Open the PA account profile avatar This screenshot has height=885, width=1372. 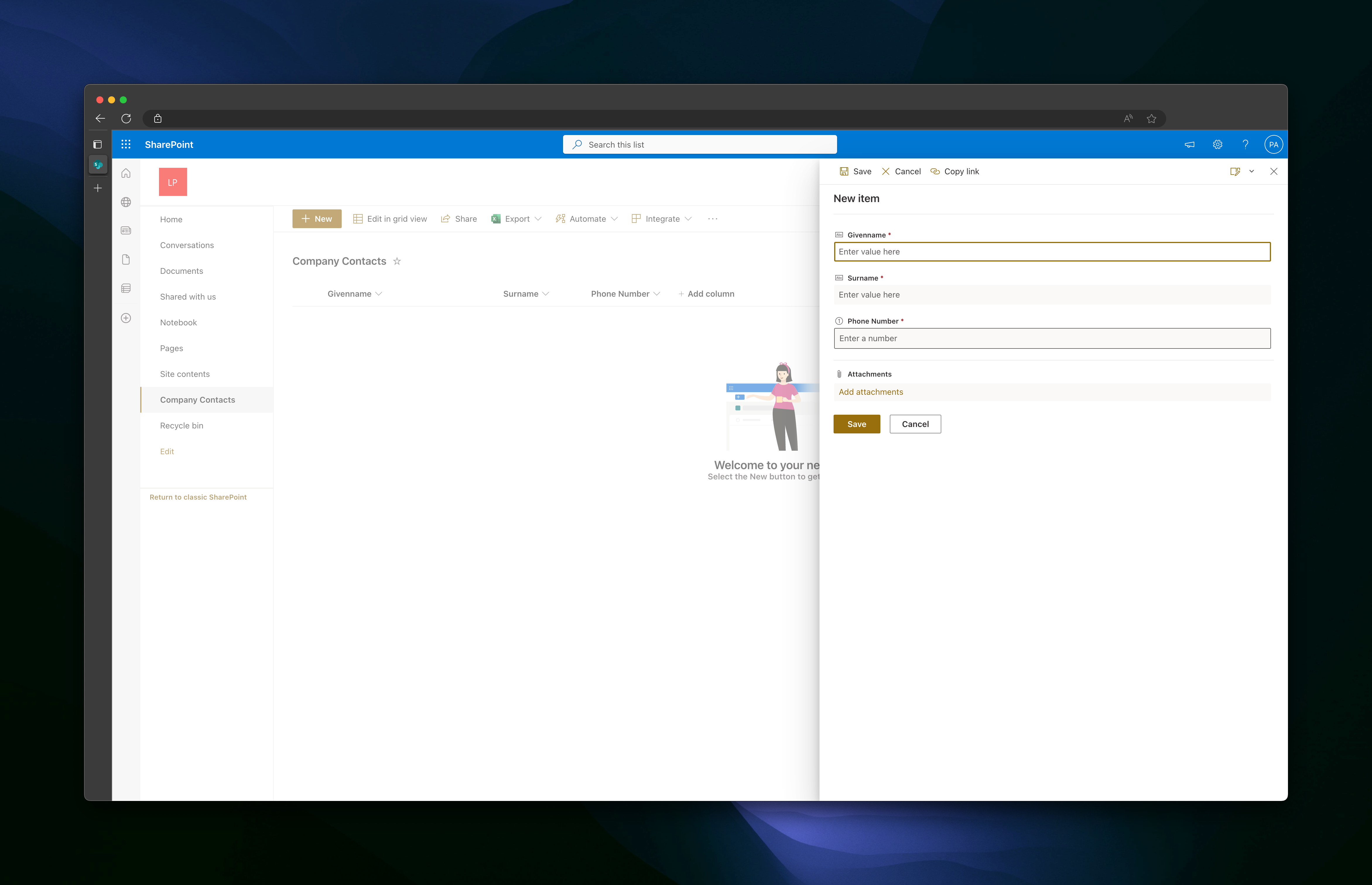click(1273, 144)
